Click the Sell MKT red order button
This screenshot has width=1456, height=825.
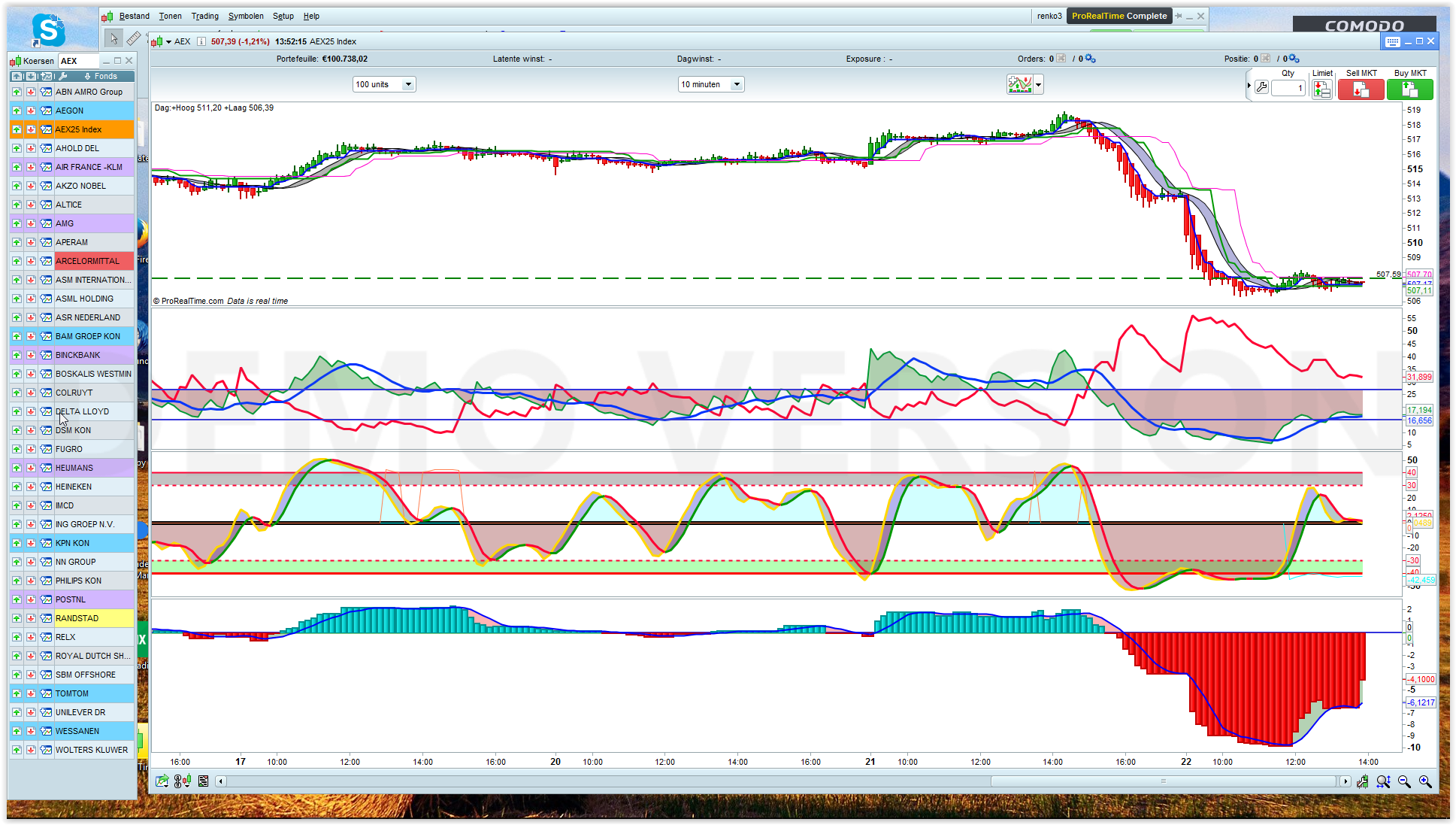click(x=1361, y=89)
